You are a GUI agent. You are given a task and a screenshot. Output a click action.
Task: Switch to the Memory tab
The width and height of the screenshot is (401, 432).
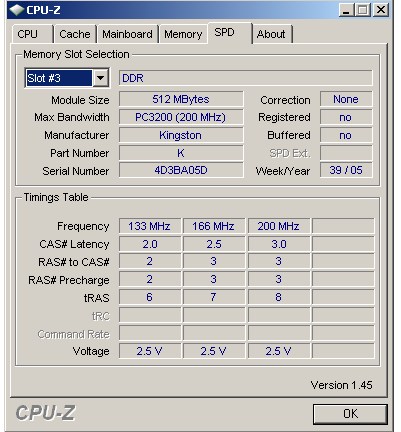(183, 34)
